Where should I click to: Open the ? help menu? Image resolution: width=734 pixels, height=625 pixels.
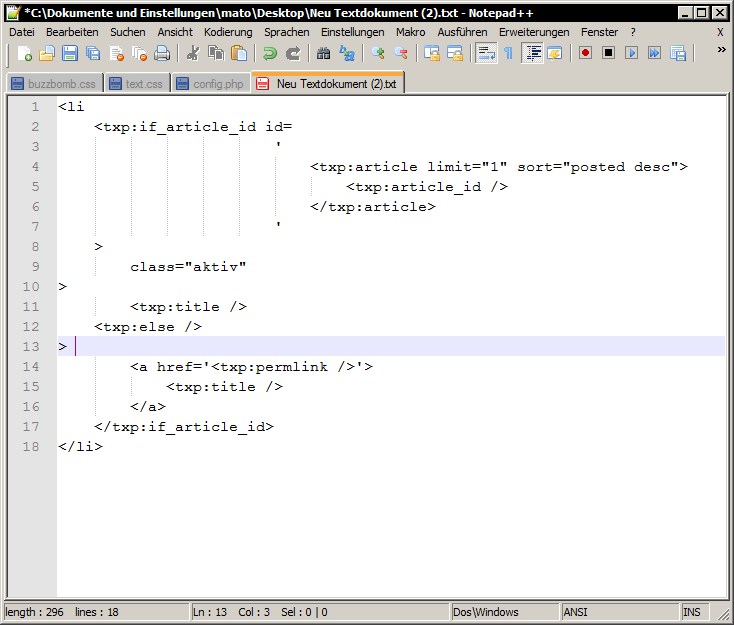click(633, 32)
